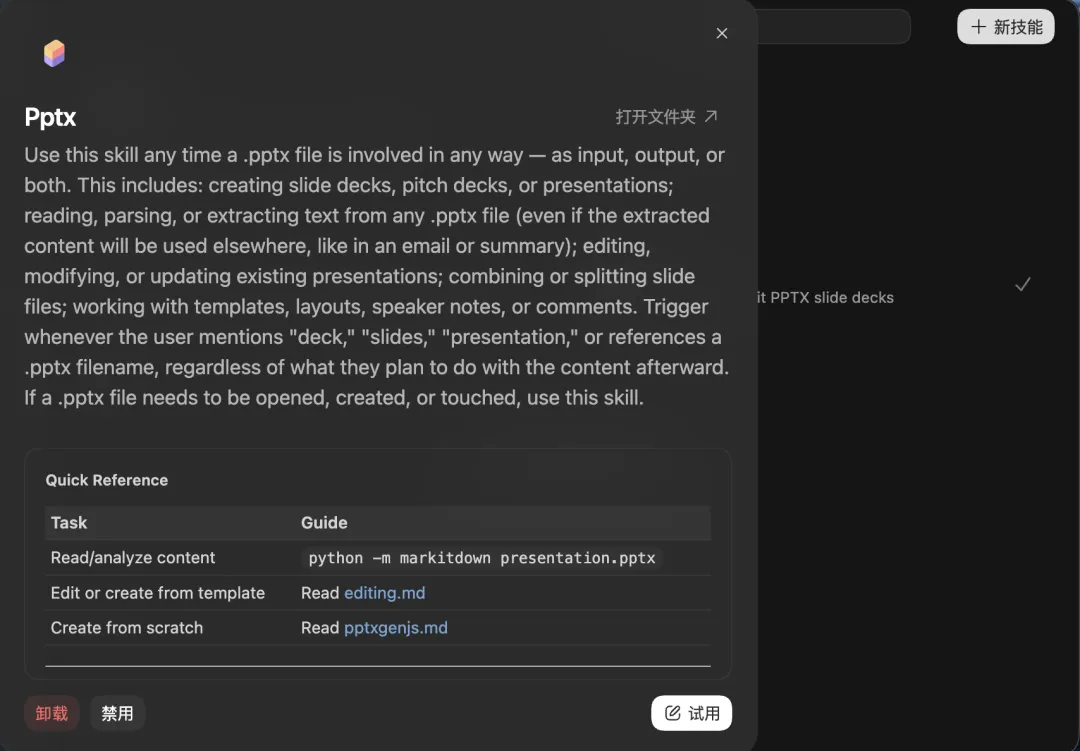1080x751 pixels.
Task: Click the Task column header
Action: pos(69,523)
